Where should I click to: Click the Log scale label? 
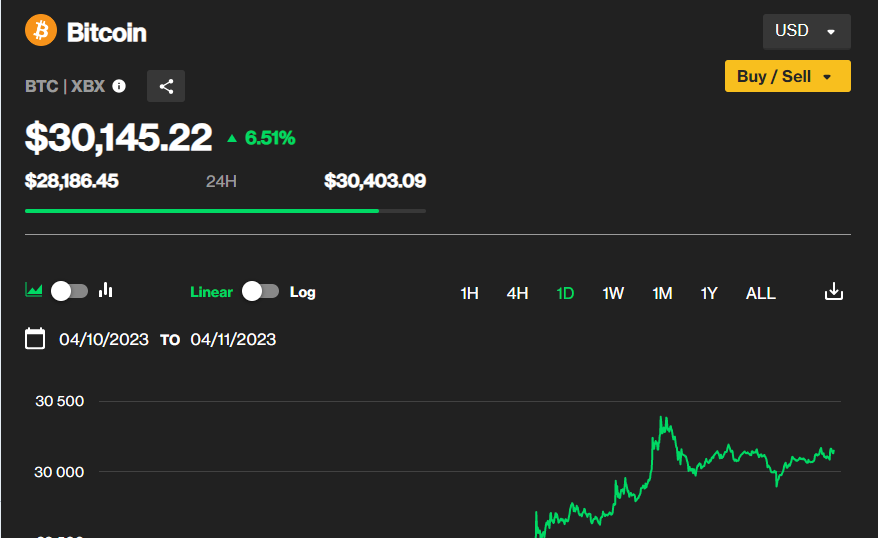pos(302,292)
